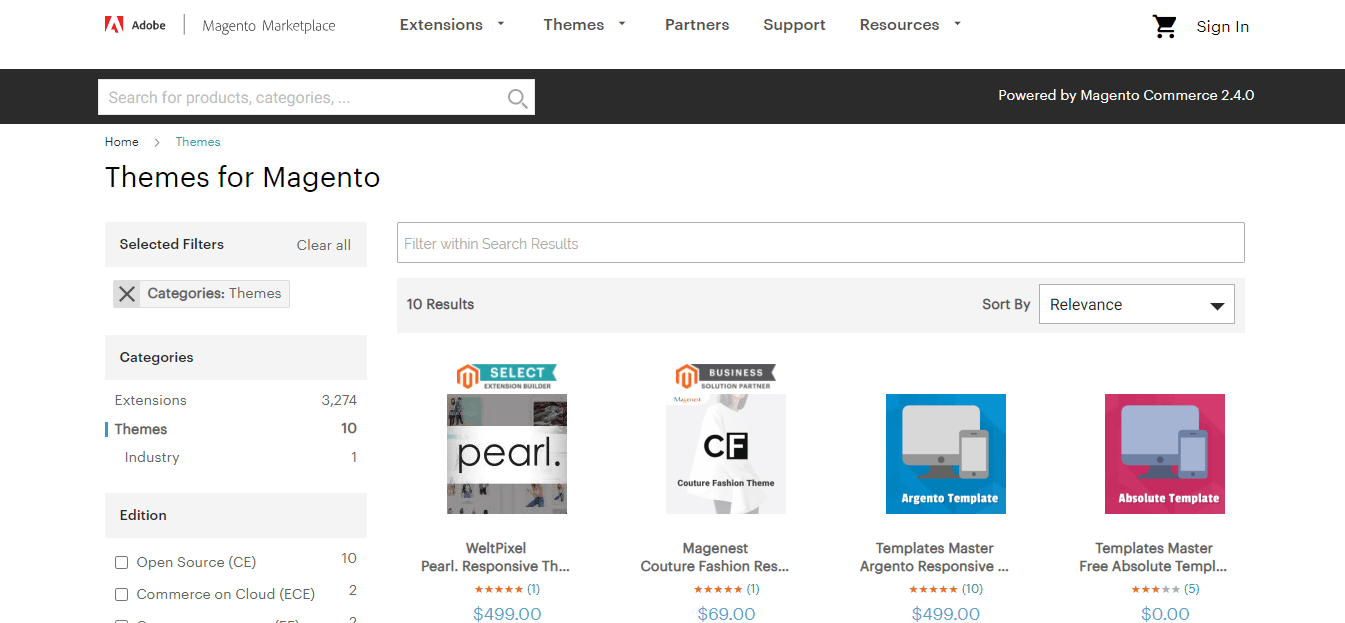Click the Free Absolute Template star rating
The width and height of the screenshot is (1345, 623).
1156,589
